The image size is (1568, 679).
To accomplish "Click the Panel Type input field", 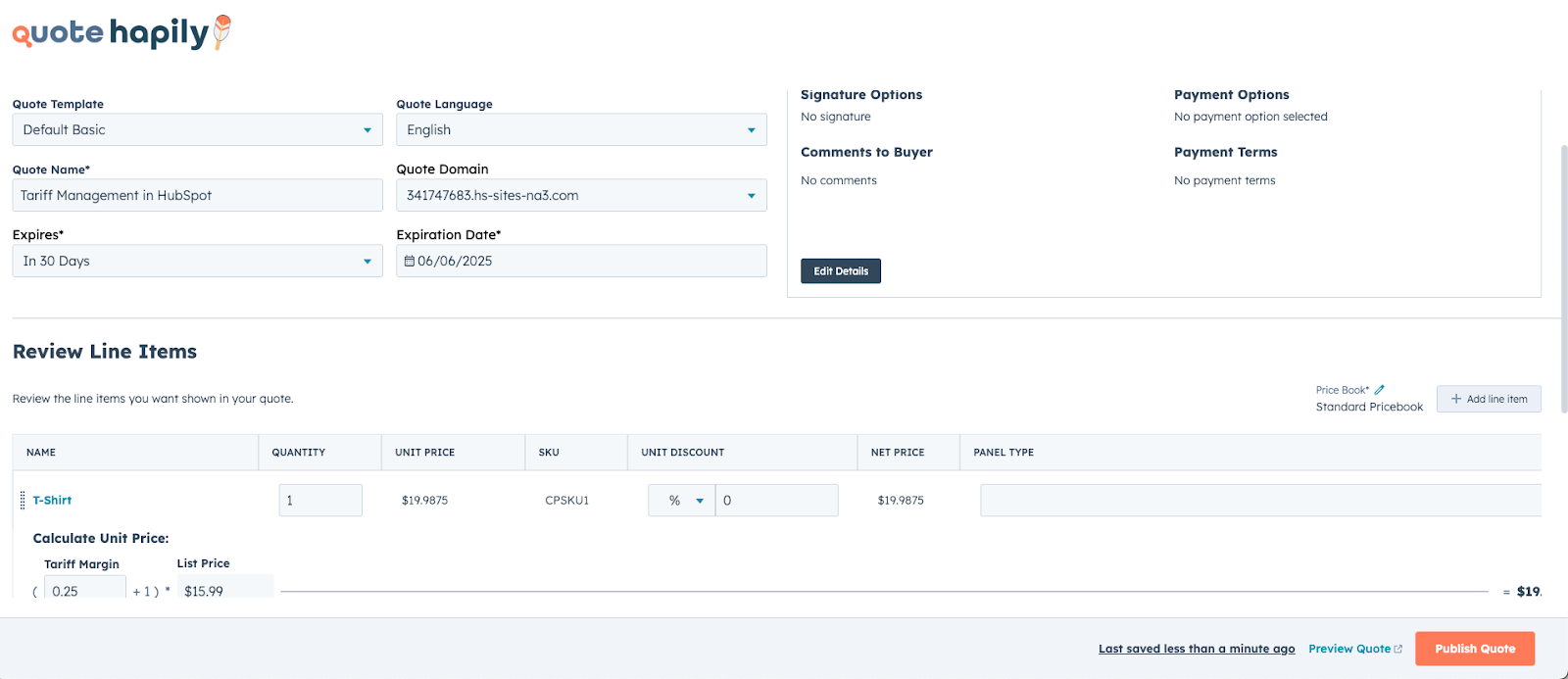I will point(1259,501).
